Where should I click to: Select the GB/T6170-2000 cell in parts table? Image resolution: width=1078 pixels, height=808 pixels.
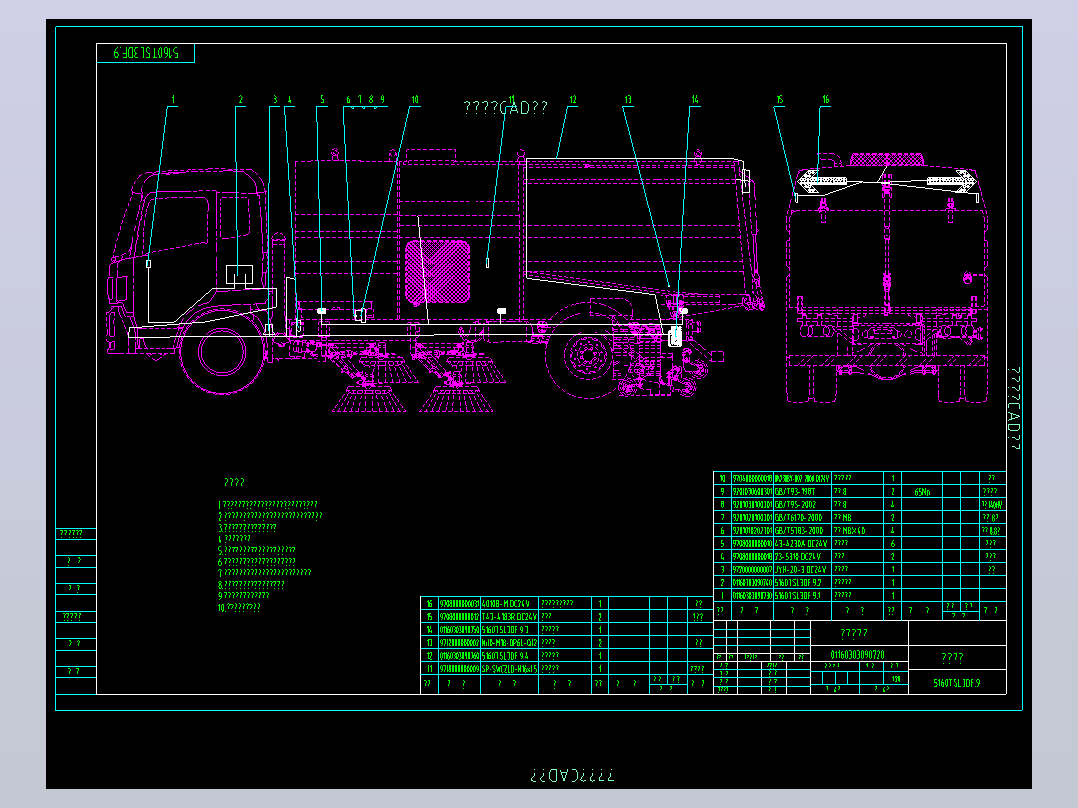click(802, 518)
